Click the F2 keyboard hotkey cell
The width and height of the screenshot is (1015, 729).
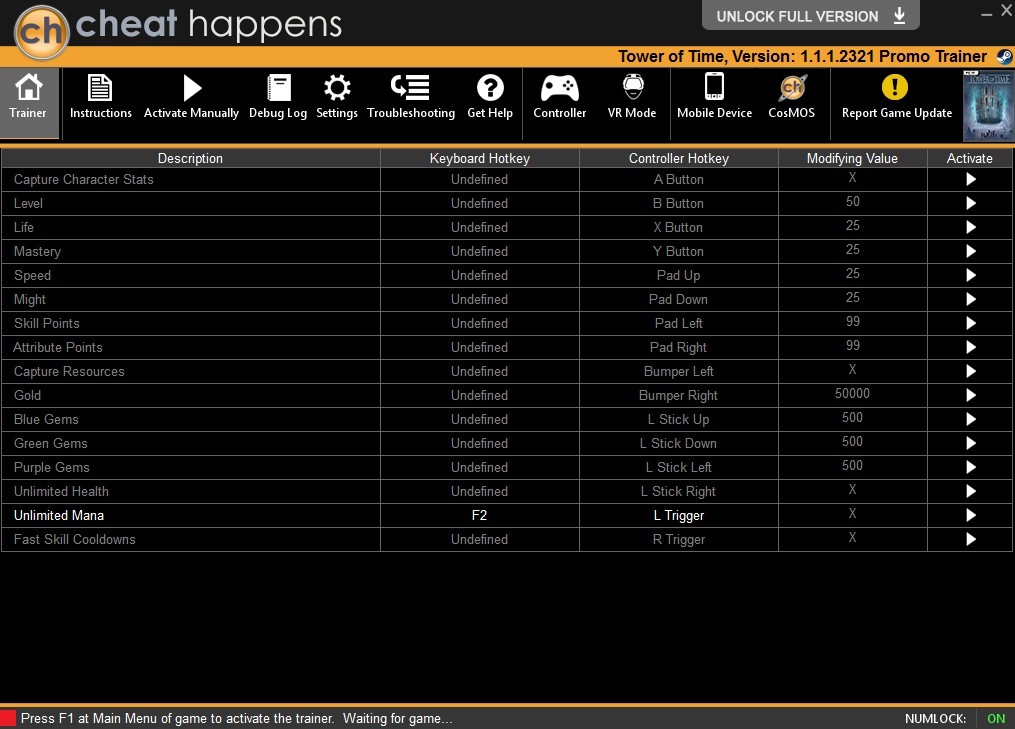click(x=480, y=515)
